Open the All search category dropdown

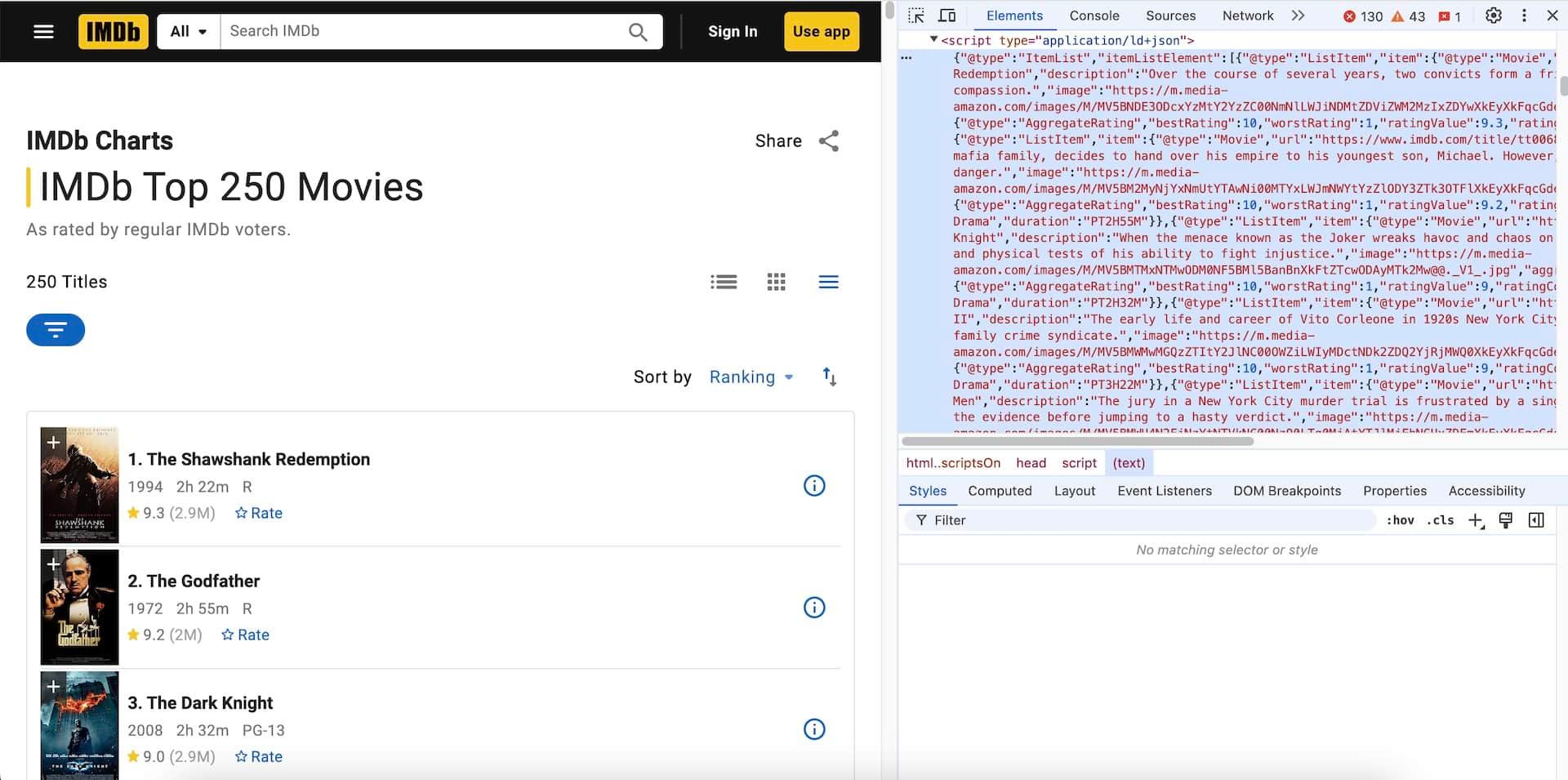(189, 31)
